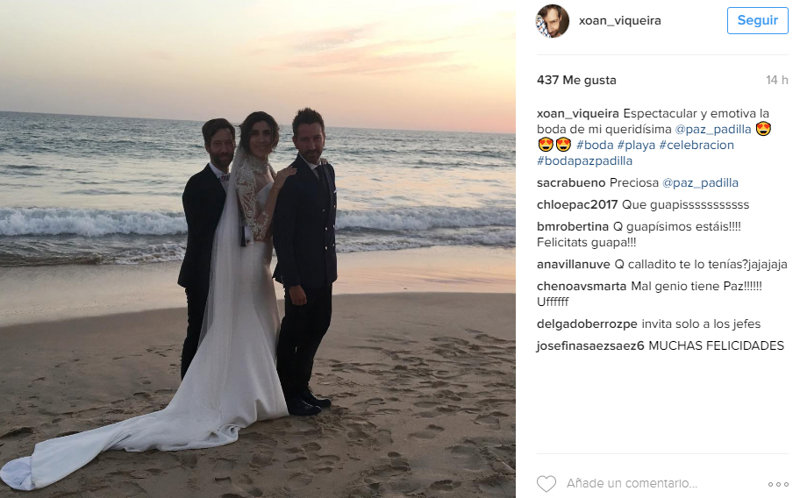This screenshot has width=800, height=498.
Task: Open @paz_padilla mention in sacrabueno comment
Action: [x=700, y=183]
